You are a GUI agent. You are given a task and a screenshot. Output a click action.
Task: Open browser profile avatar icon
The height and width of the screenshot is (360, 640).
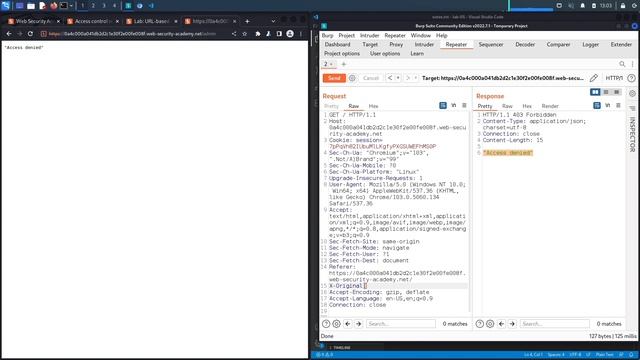coord(290,34)
